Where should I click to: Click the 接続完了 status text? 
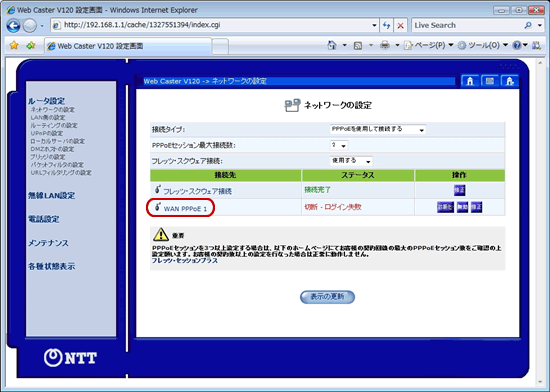[x=318, y=190]
